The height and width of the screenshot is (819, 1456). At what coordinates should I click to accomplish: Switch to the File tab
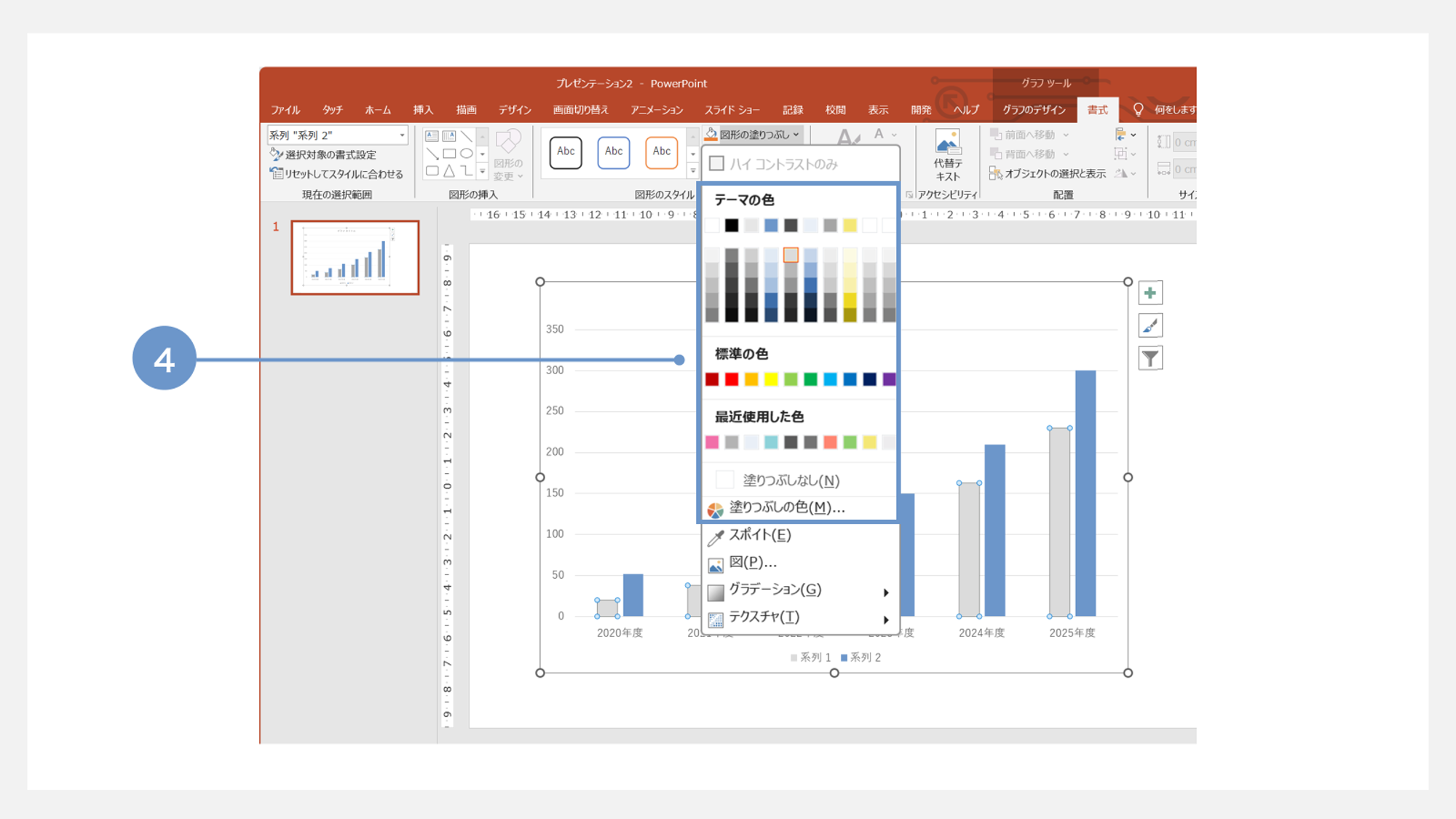(285, 109)
